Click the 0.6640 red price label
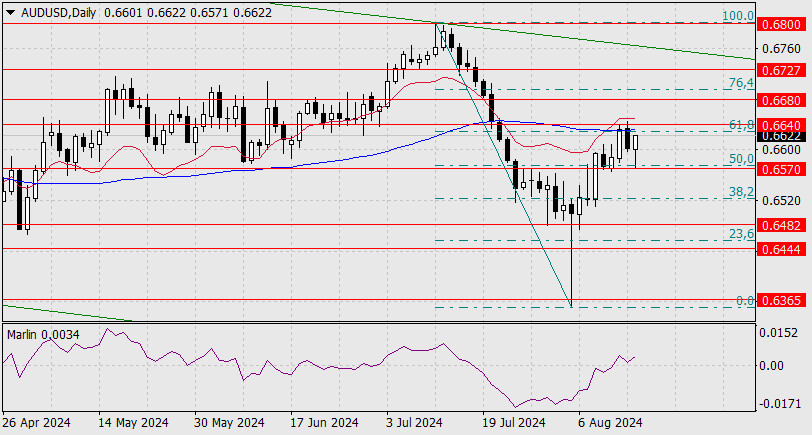 [x=782, y=124]
